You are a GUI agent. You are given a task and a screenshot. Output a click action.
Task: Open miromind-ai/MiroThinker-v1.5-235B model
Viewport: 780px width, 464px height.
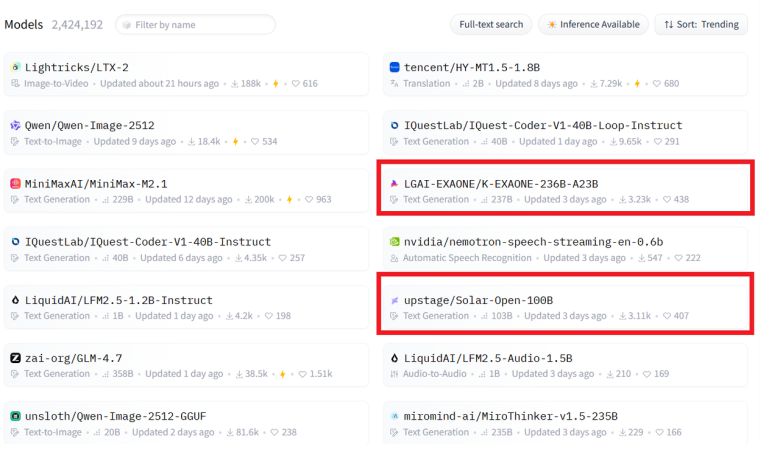coord(510,415)
